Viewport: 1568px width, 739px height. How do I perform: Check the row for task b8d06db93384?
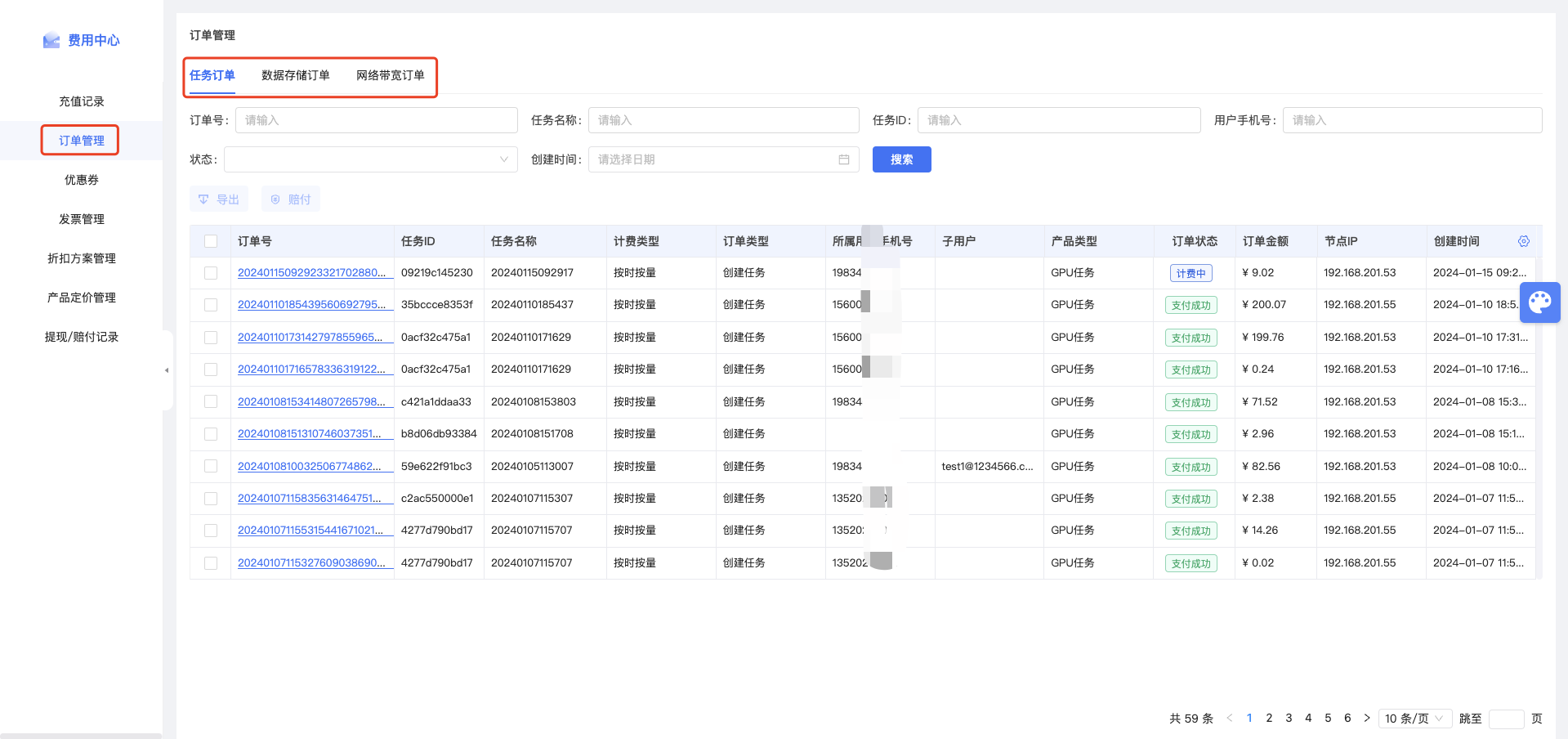point(211,434)
